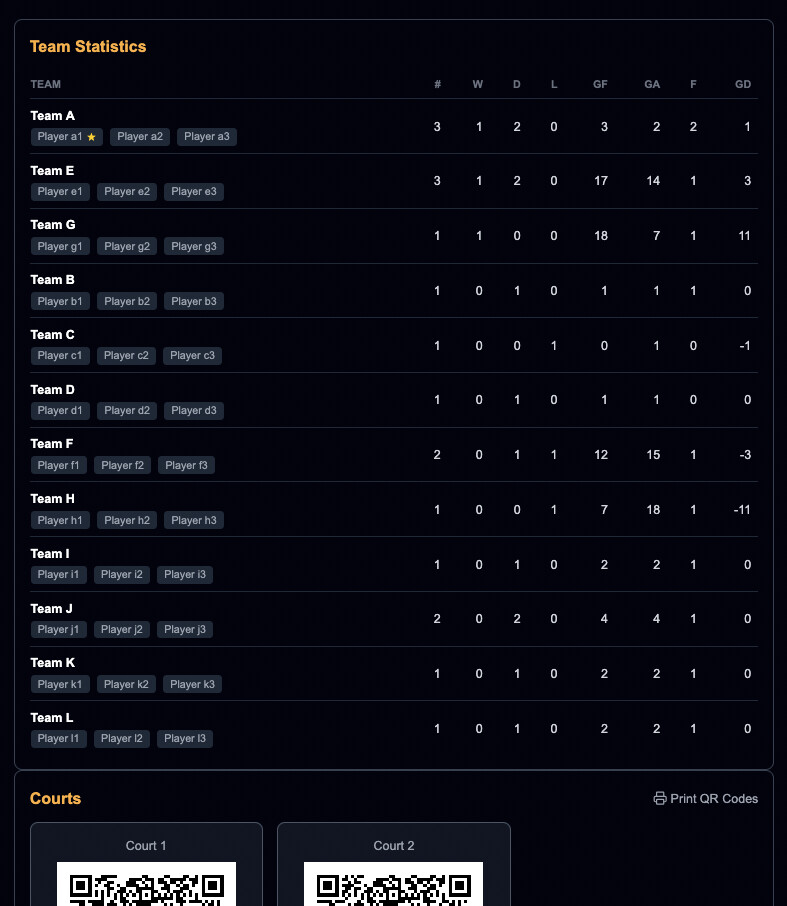The height and width of the screenshot is (906, 787).
Task: Click the Team Statistics heading
Action: tap(88, 47)
